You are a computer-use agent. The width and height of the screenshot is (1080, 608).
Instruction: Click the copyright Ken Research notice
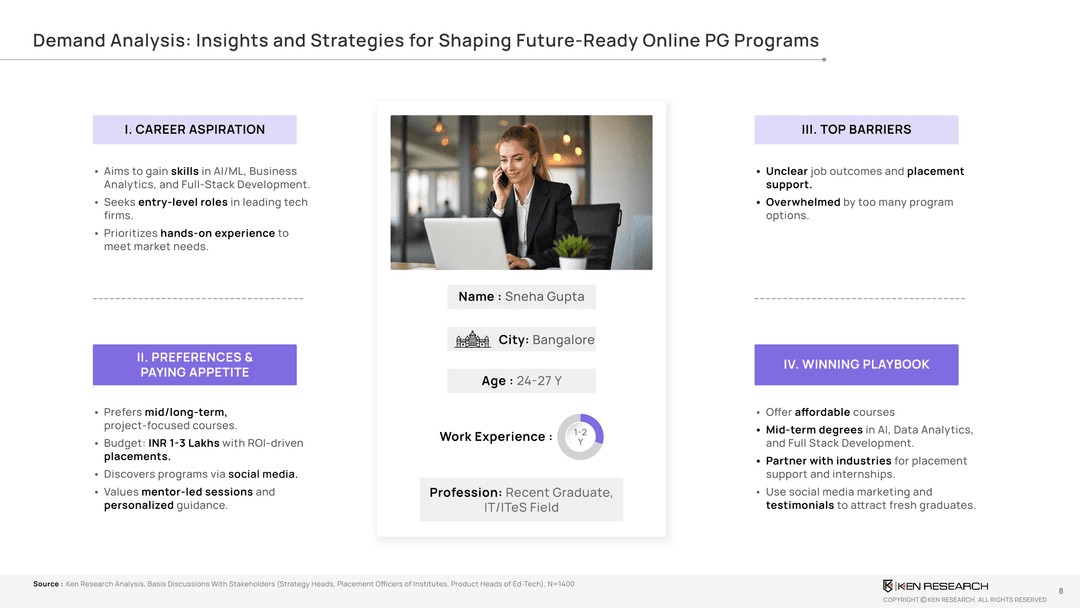point(964,600)
